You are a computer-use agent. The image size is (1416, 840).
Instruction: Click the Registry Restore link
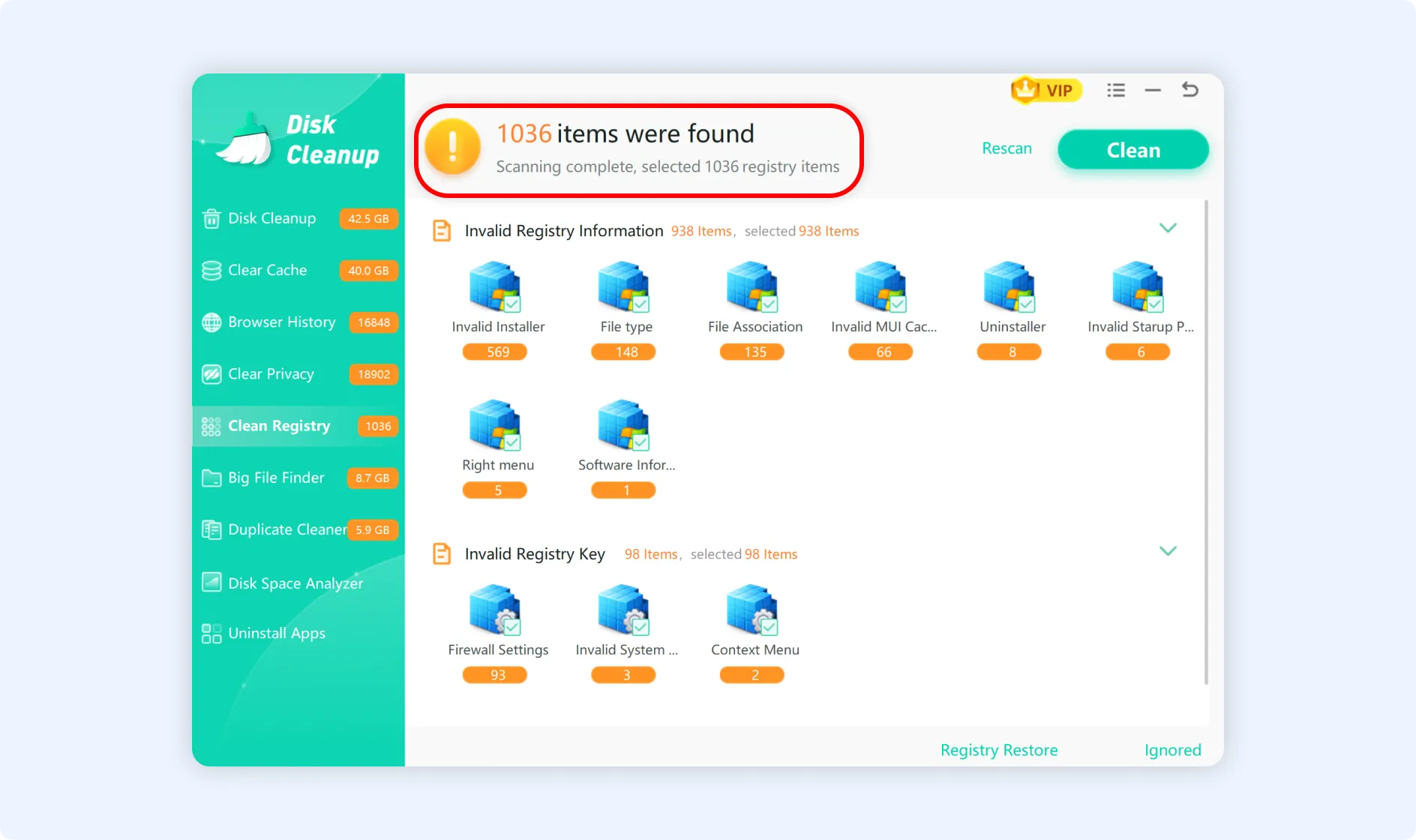(x=999, y=749)
